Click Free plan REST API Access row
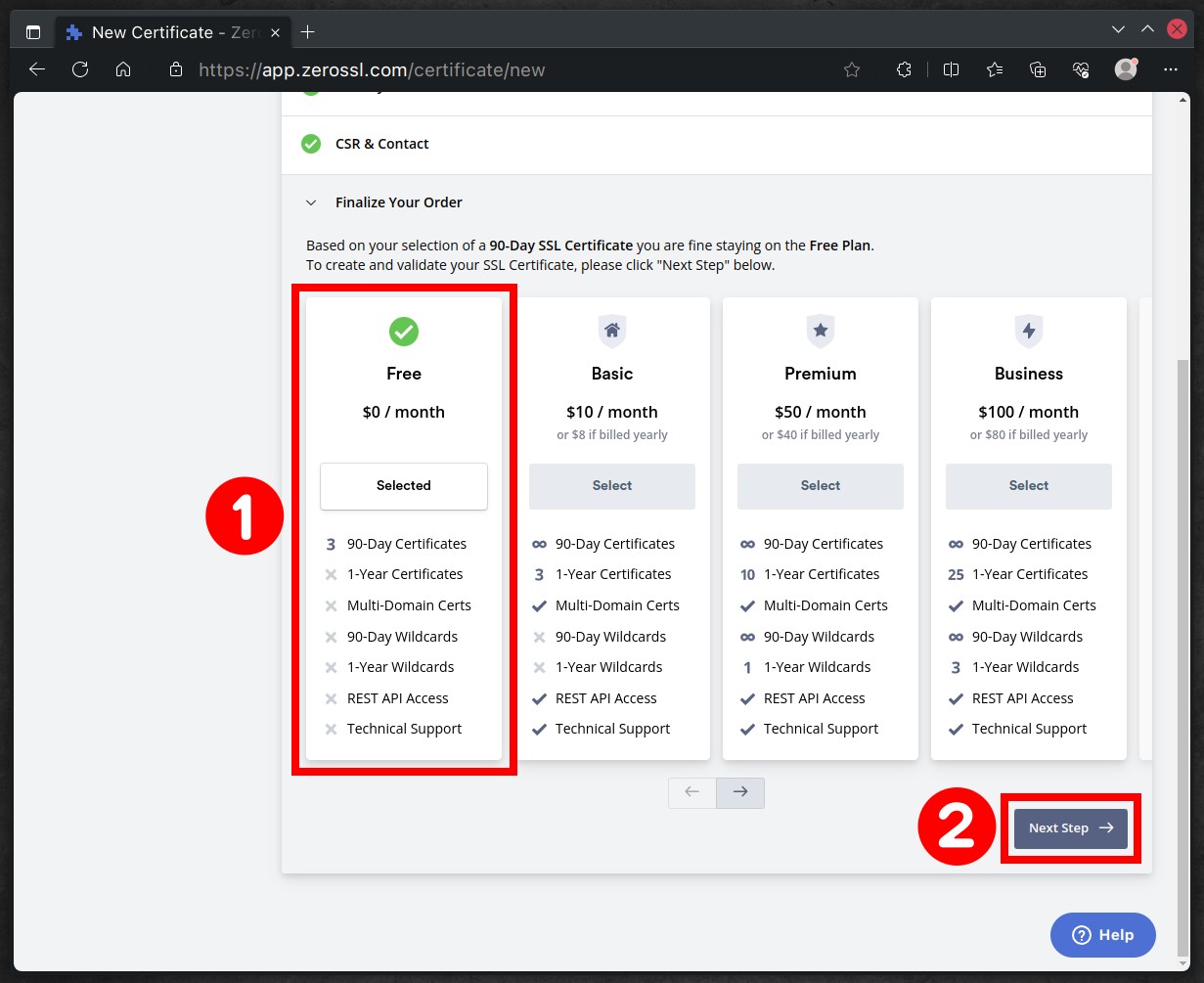 [x=386, y=698]
